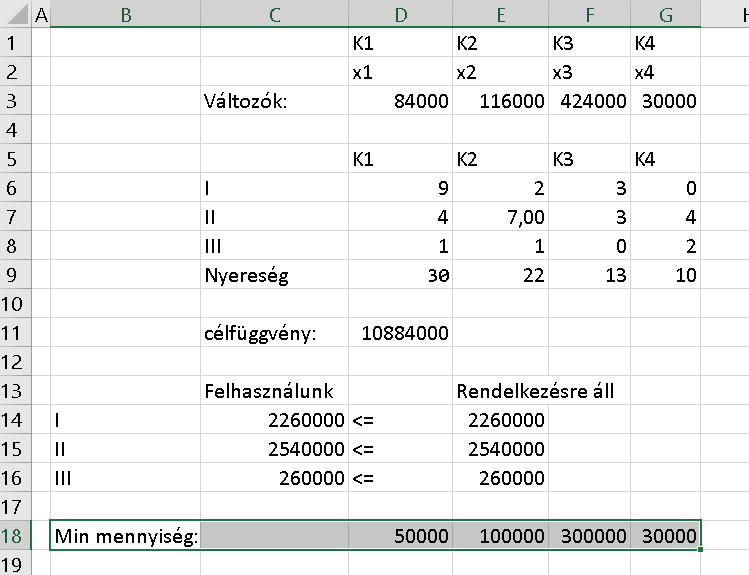749x575 pixels.
Task: Select row 11 header
Action: tap(14, 333)
